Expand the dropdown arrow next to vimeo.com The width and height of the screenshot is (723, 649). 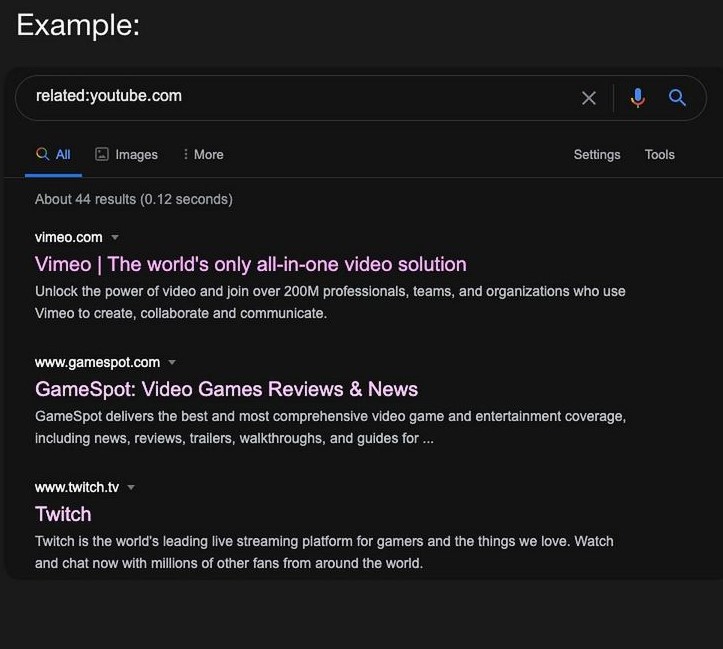click(115, 237)
